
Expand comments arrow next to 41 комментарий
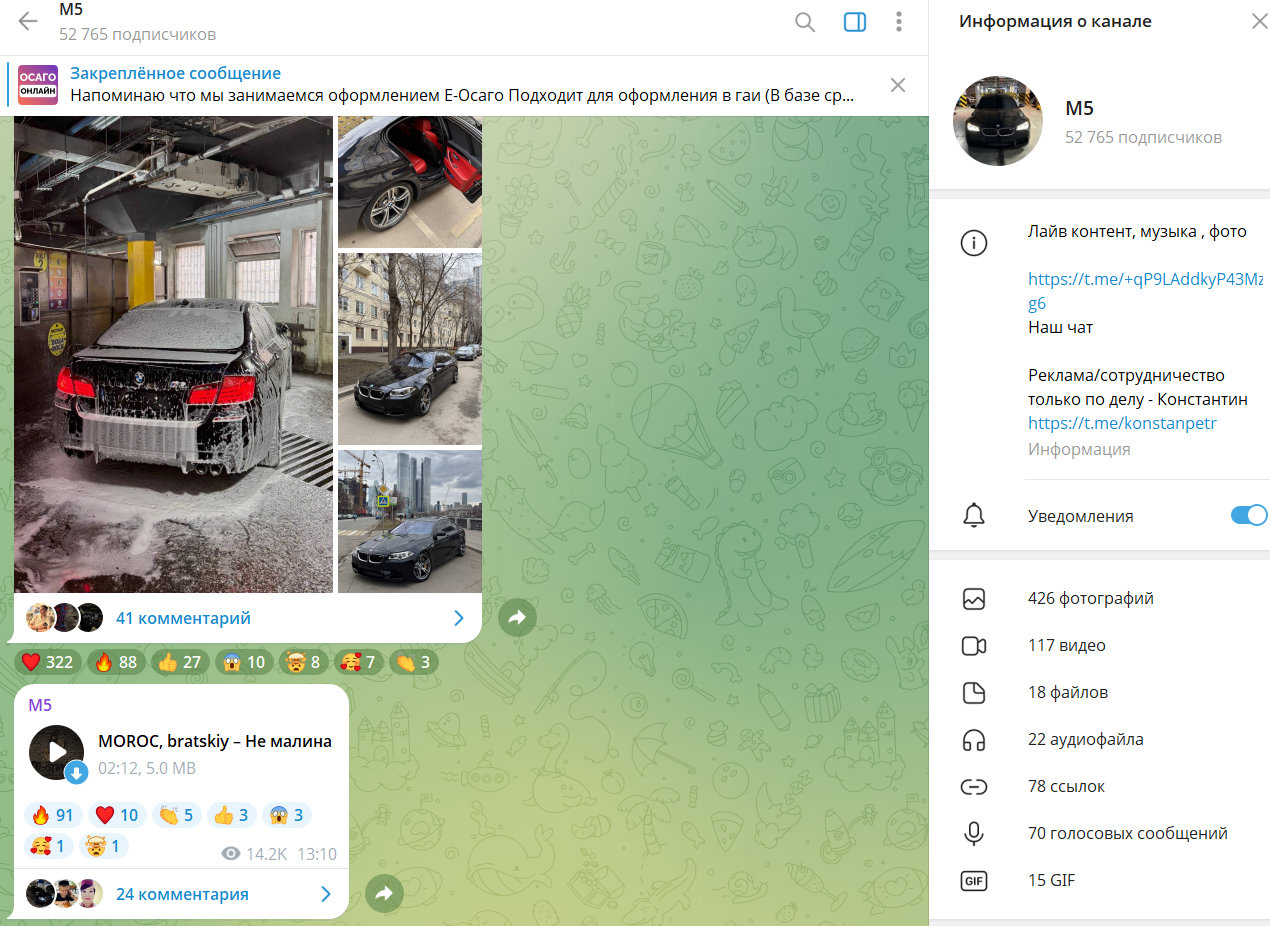pos(459,618)
